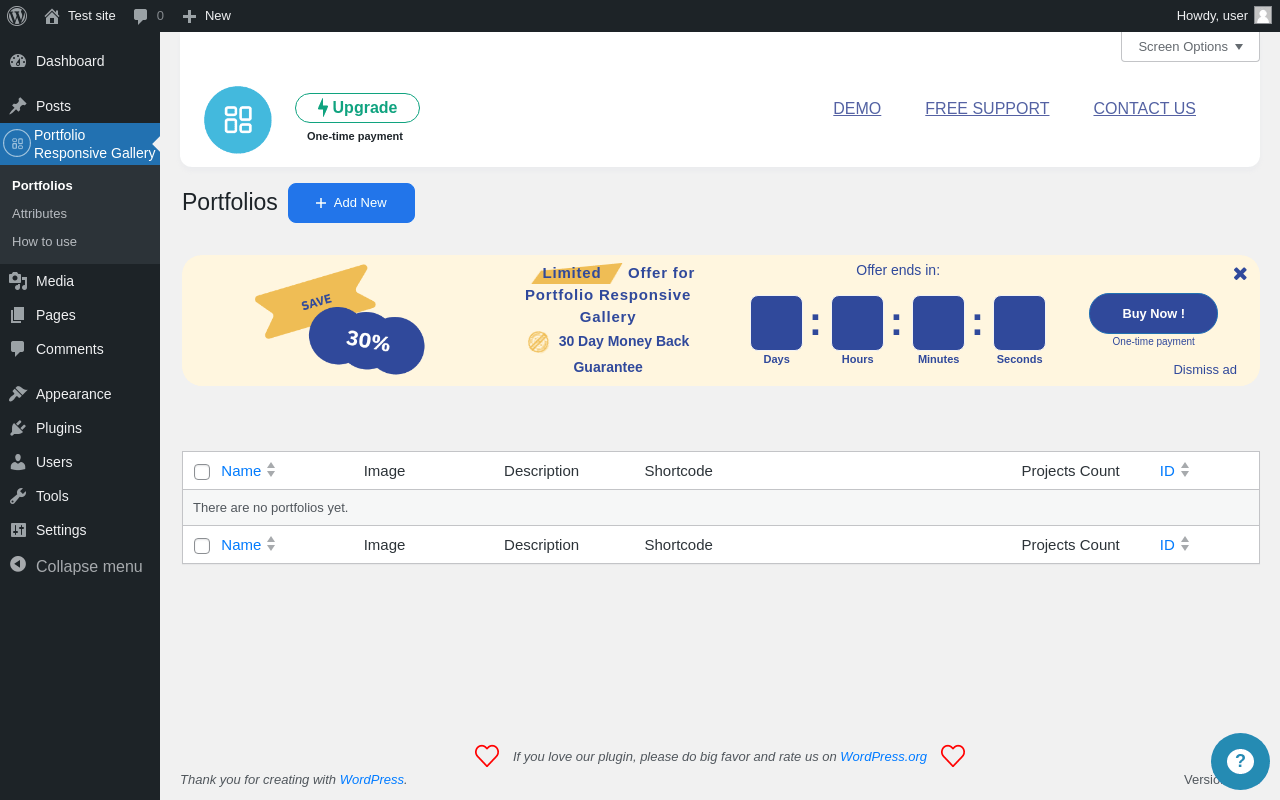Click the Plugins plug icon
This screenshot has width=1280, height=800.
click(18, 428)
